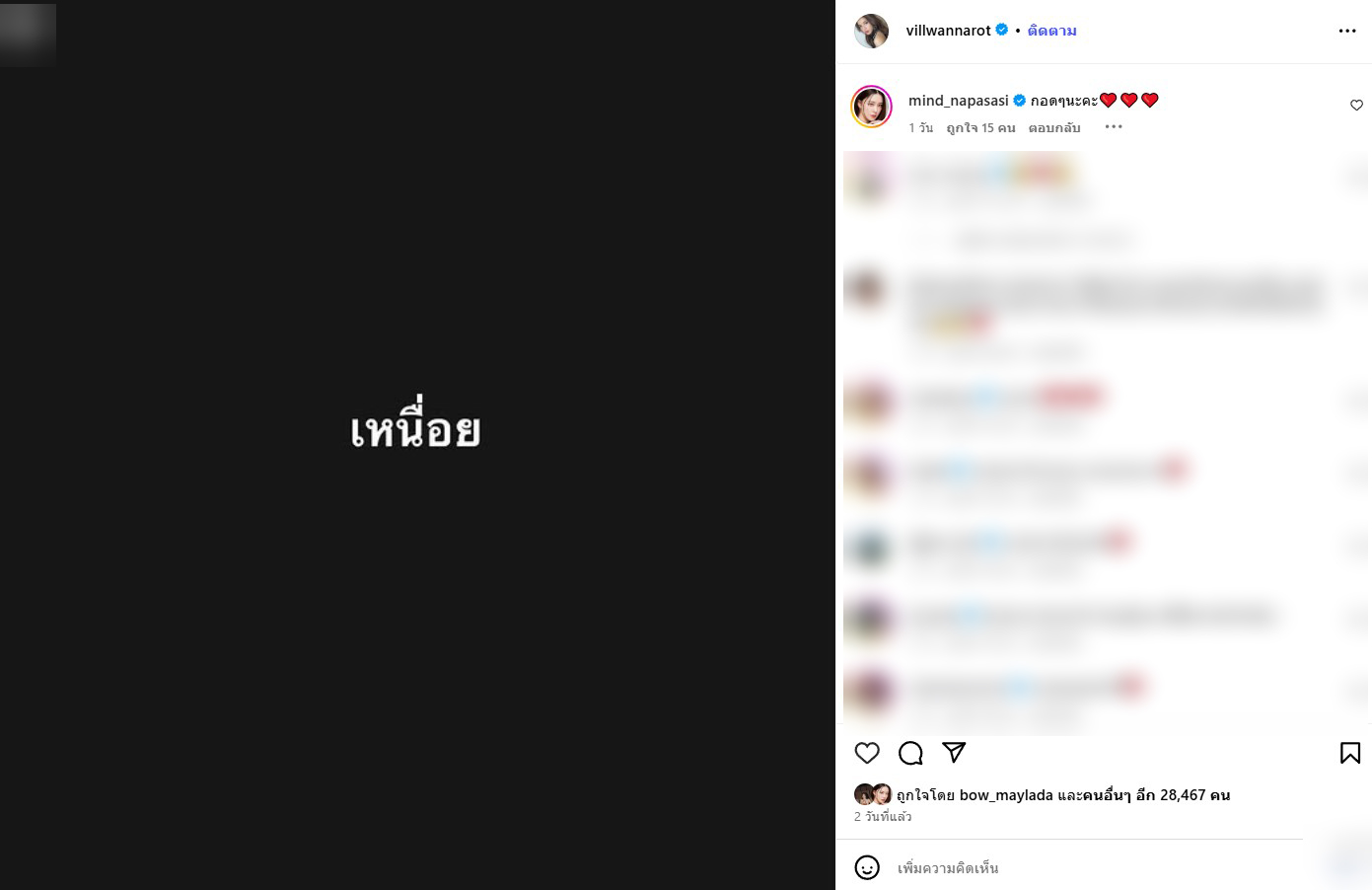
Task: Open comment options dots under mind_napasasi
Action: tap(1114, 126)
